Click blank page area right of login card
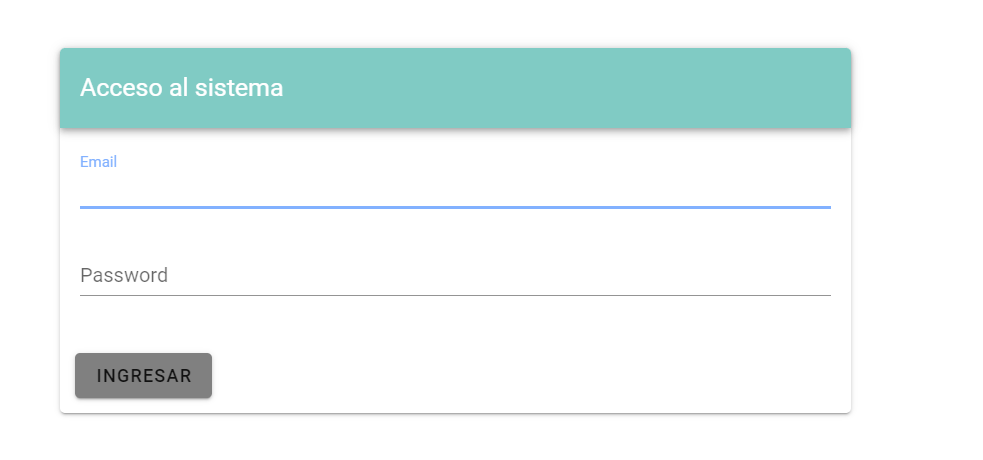983x460 pixels. point(918,230)
